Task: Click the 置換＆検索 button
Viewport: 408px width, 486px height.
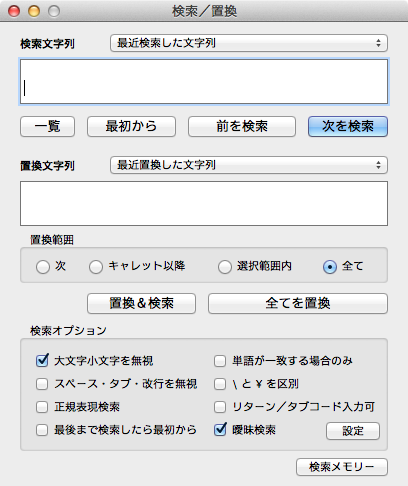Action: tap(141, 303)
